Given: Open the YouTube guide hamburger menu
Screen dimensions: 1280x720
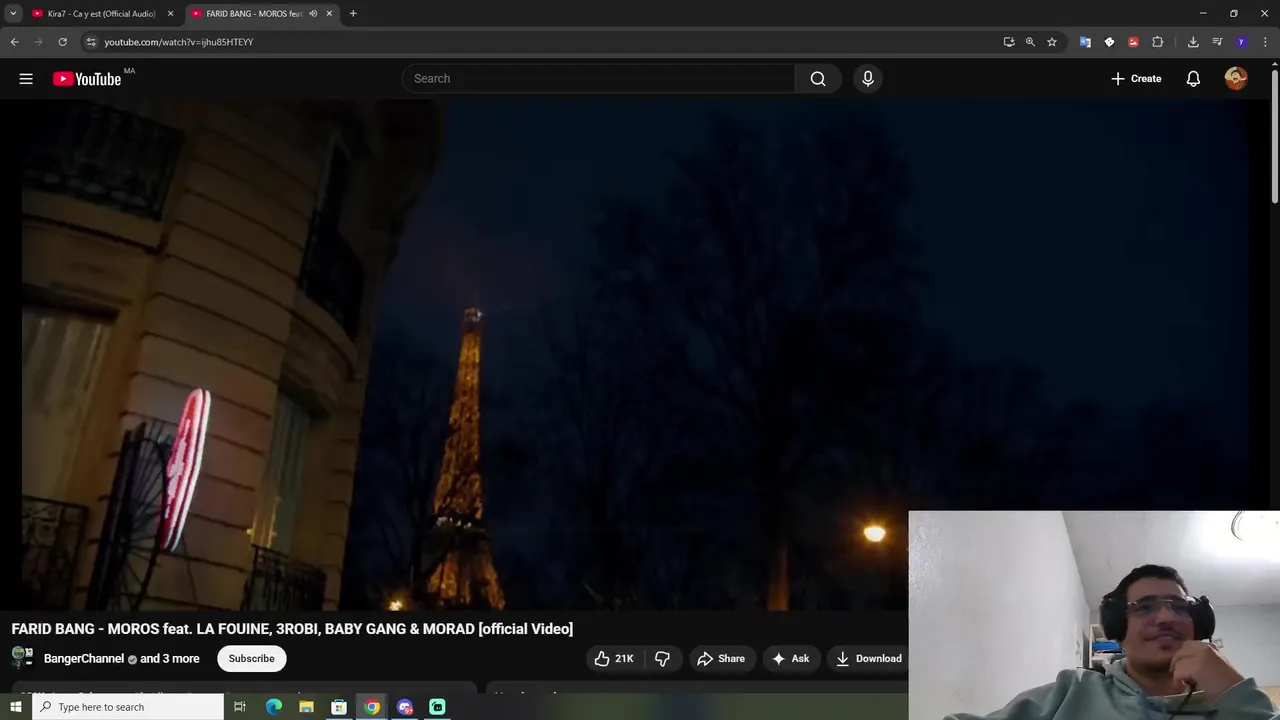Looking at the screenshot, I should pos(26,79).
